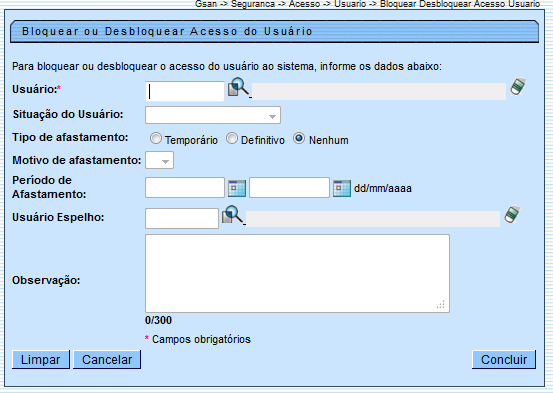Focus the Usuário Espelho code input
This screenshot has height=393, width=553.
(x=182, y=218)
